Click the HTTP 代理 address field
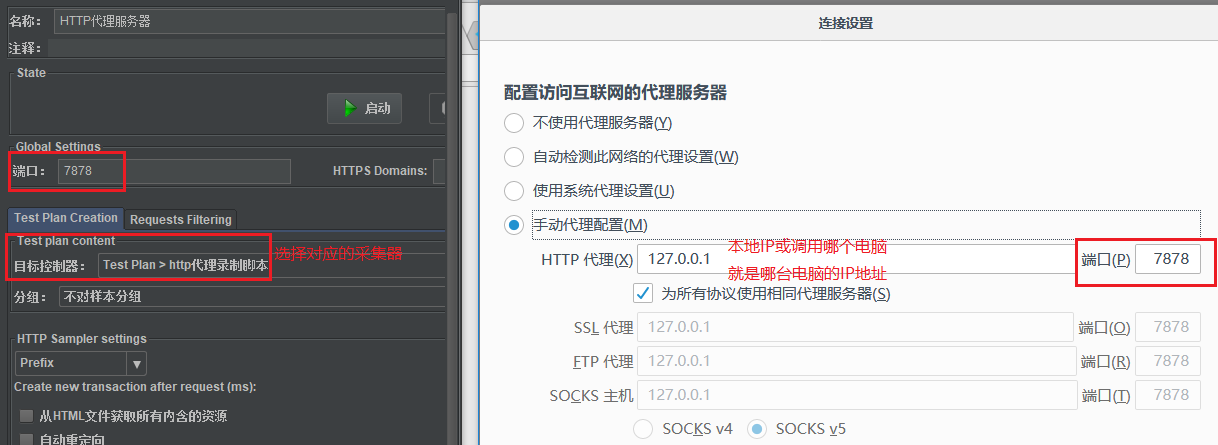The image size is (1218, 445). (855, 259)
